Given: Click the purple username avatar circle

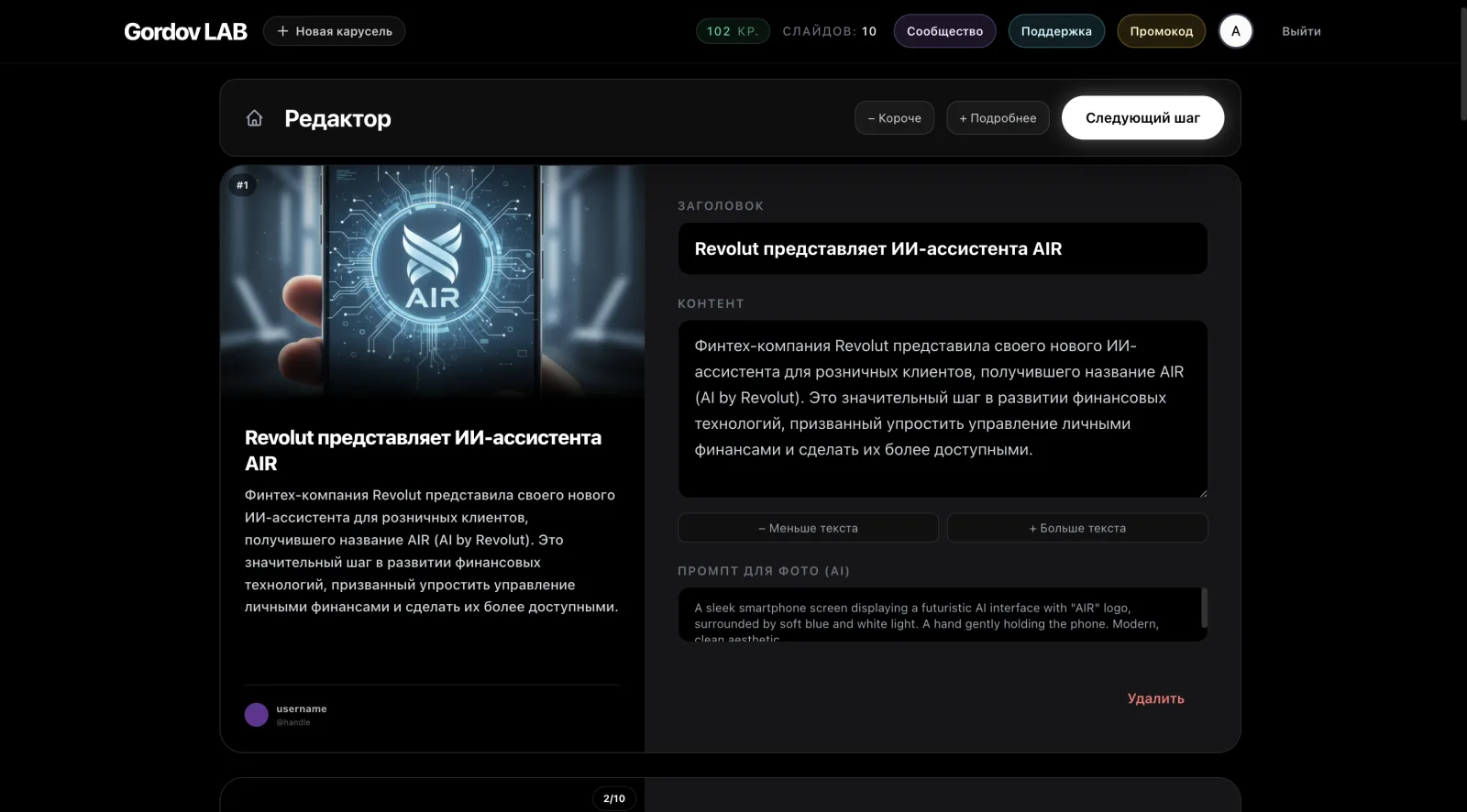Looking at the screenshot, I should tap(257, 715).
